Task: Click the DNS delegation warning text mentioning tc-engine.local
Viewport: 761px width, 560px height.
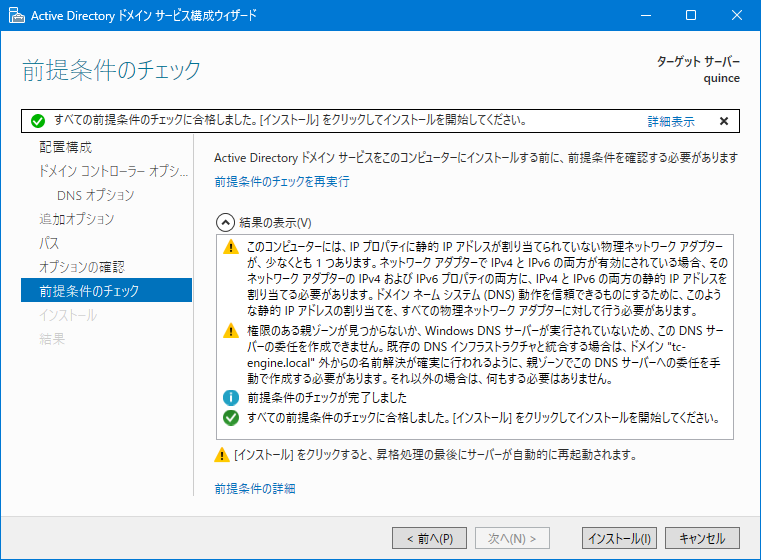Action: [x=485, y=354]
